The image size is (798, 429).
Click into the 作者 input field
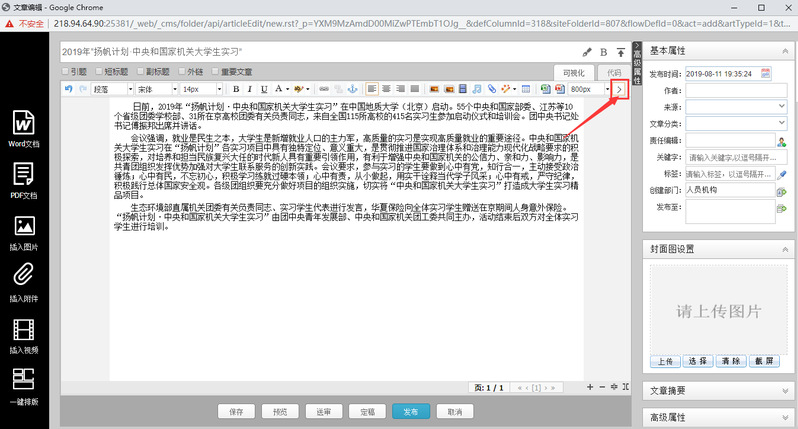(736, 90)
